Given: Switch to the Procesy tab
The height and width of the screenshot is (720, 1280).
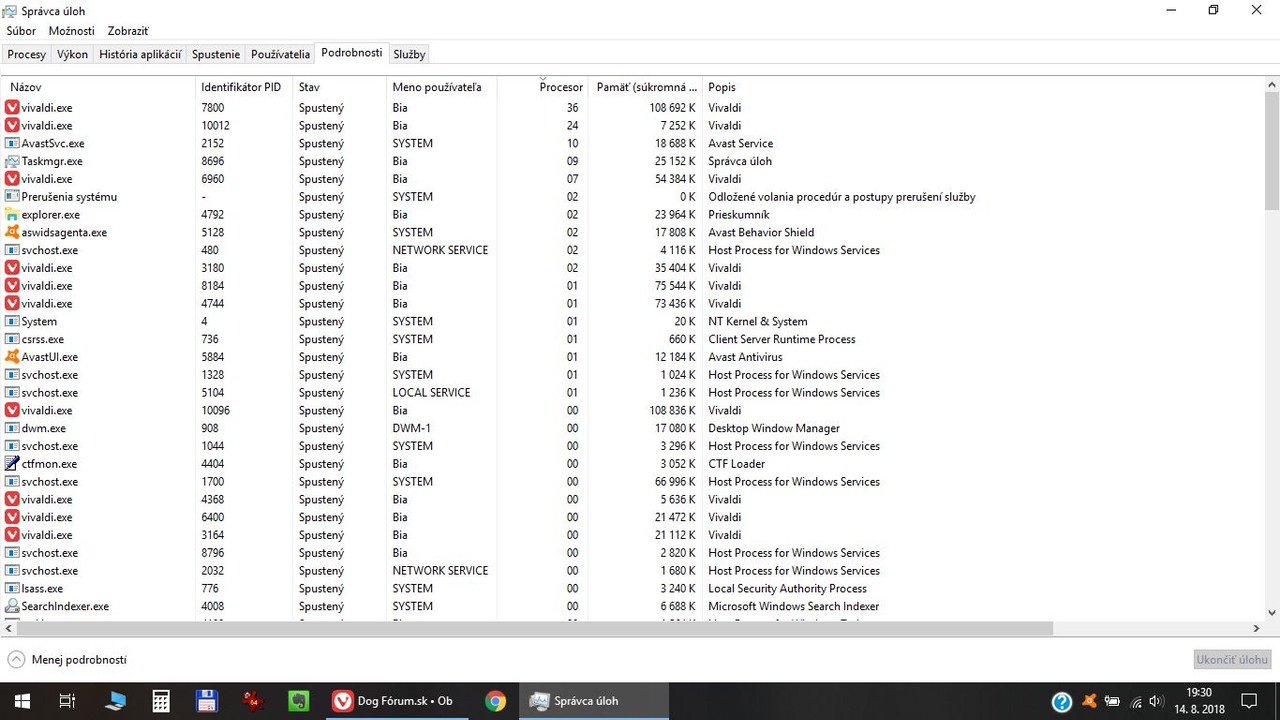Looking at the screenshot, I should pos(27,54).
